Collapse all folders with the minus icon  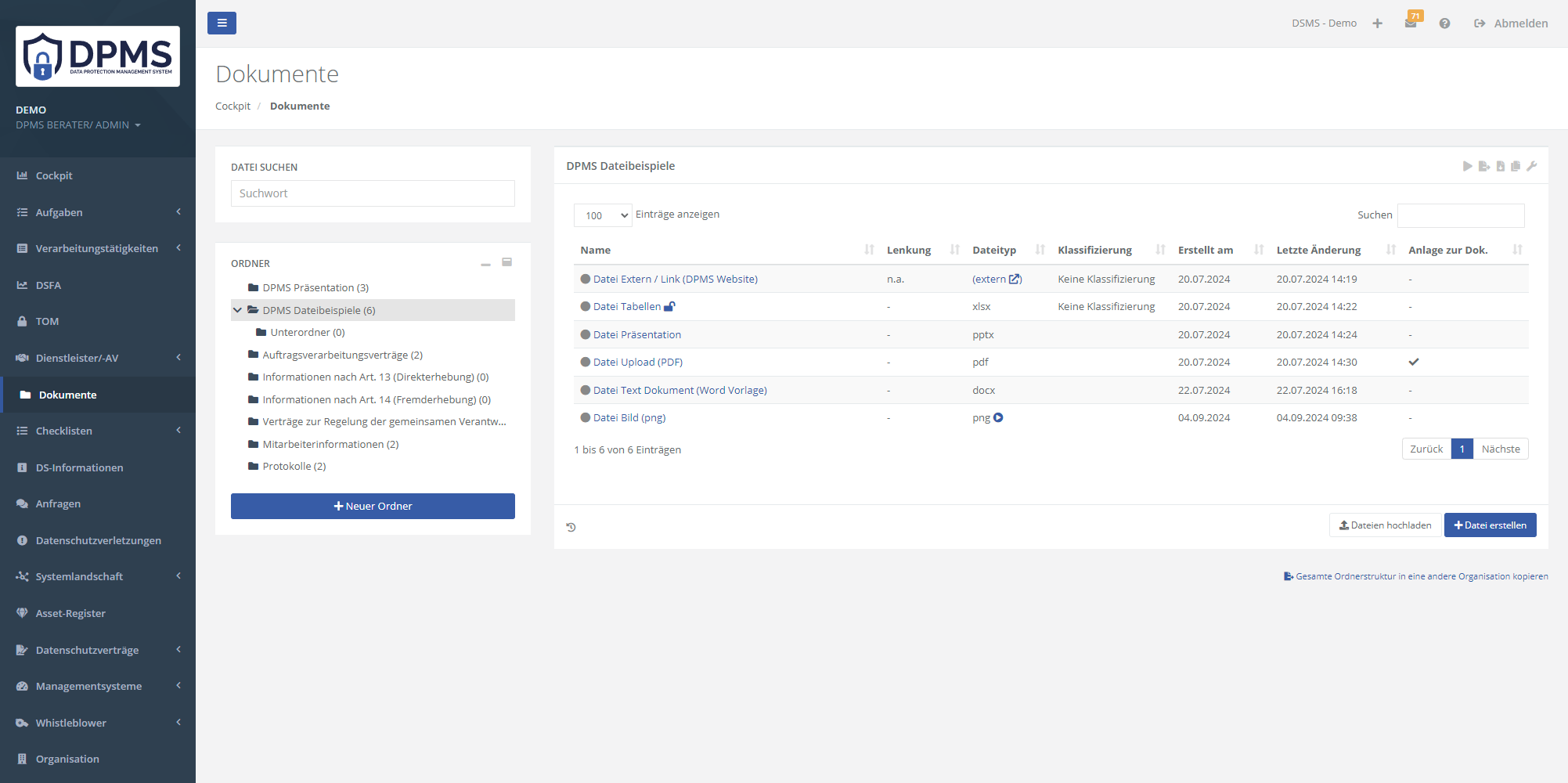(485, 264)
